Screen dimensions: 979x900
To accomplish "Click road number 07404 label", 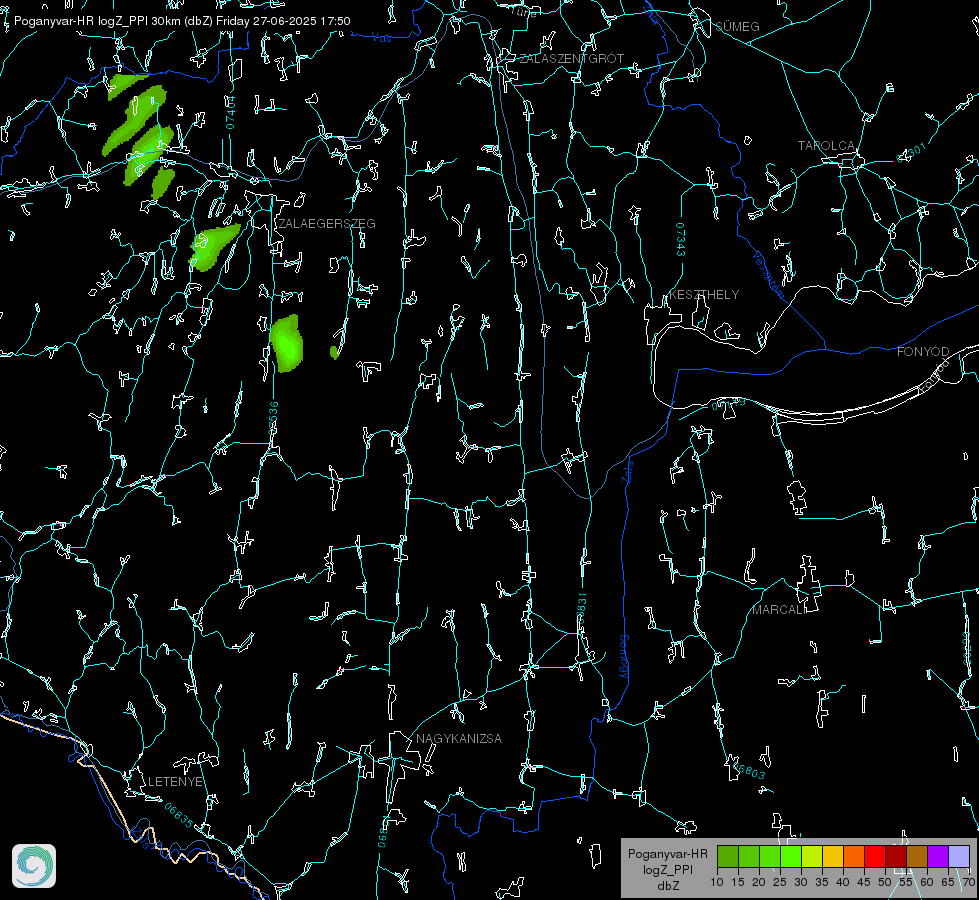I will (230, 113).
